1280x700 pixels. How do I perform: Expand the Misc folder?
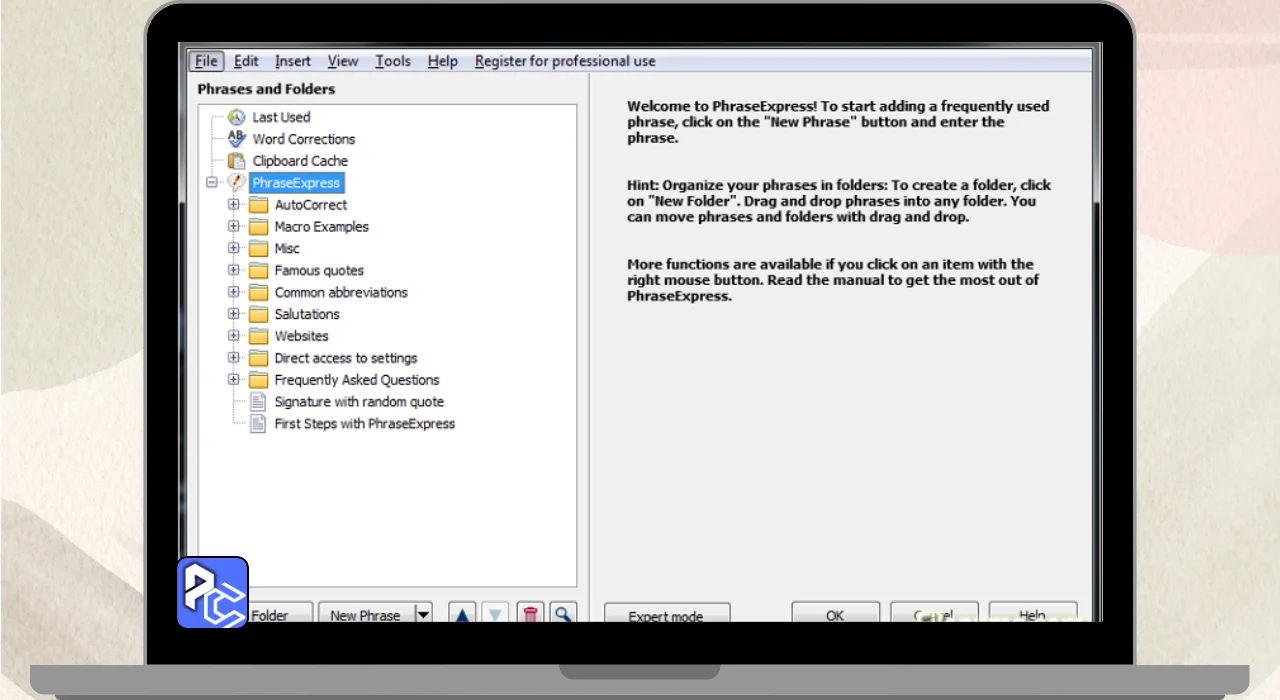click(234, 248)
